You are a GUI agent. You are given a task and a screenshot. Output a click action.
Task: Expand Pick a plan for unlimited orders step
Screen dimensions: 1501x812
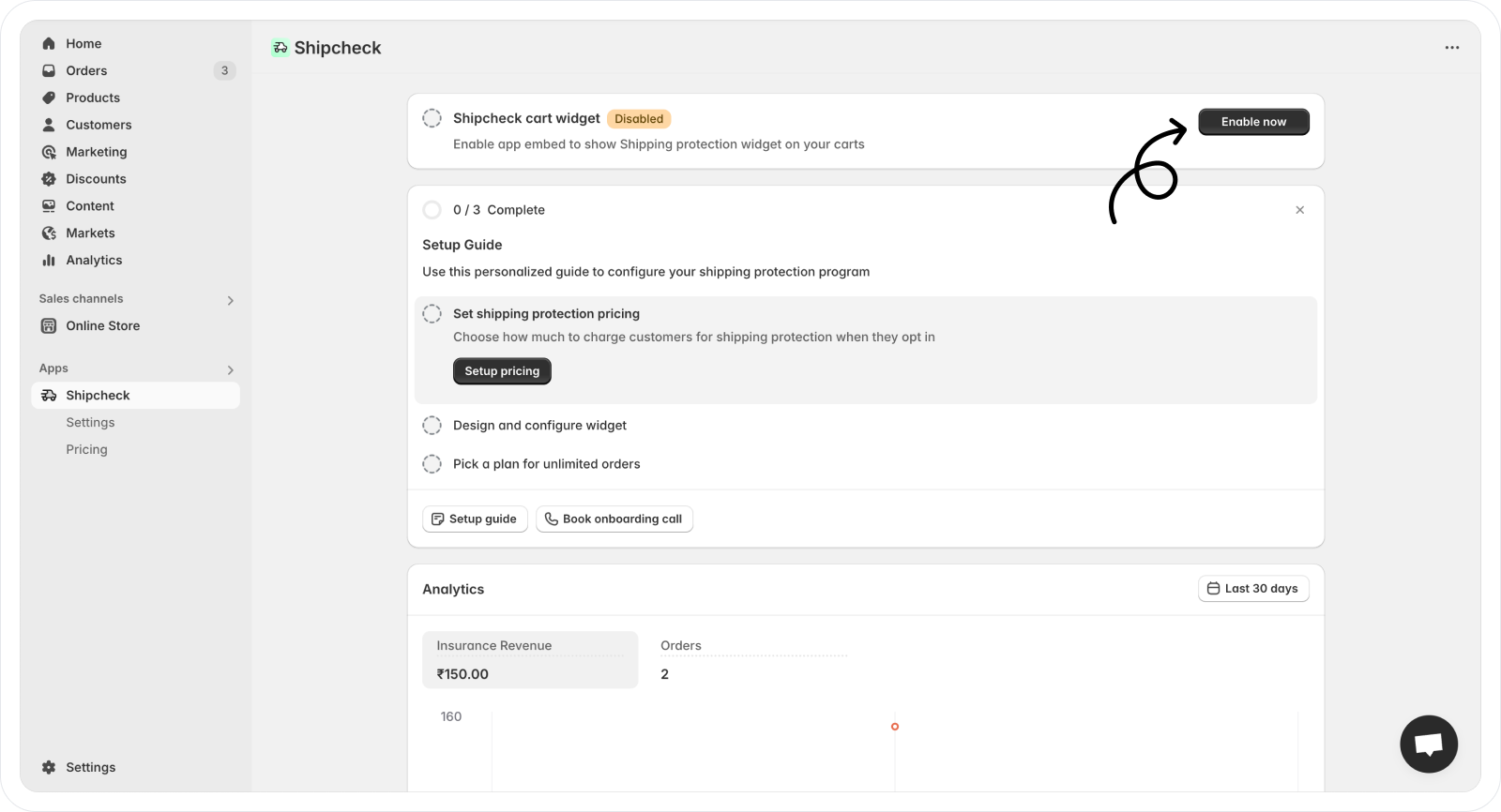tap(547, 464)
